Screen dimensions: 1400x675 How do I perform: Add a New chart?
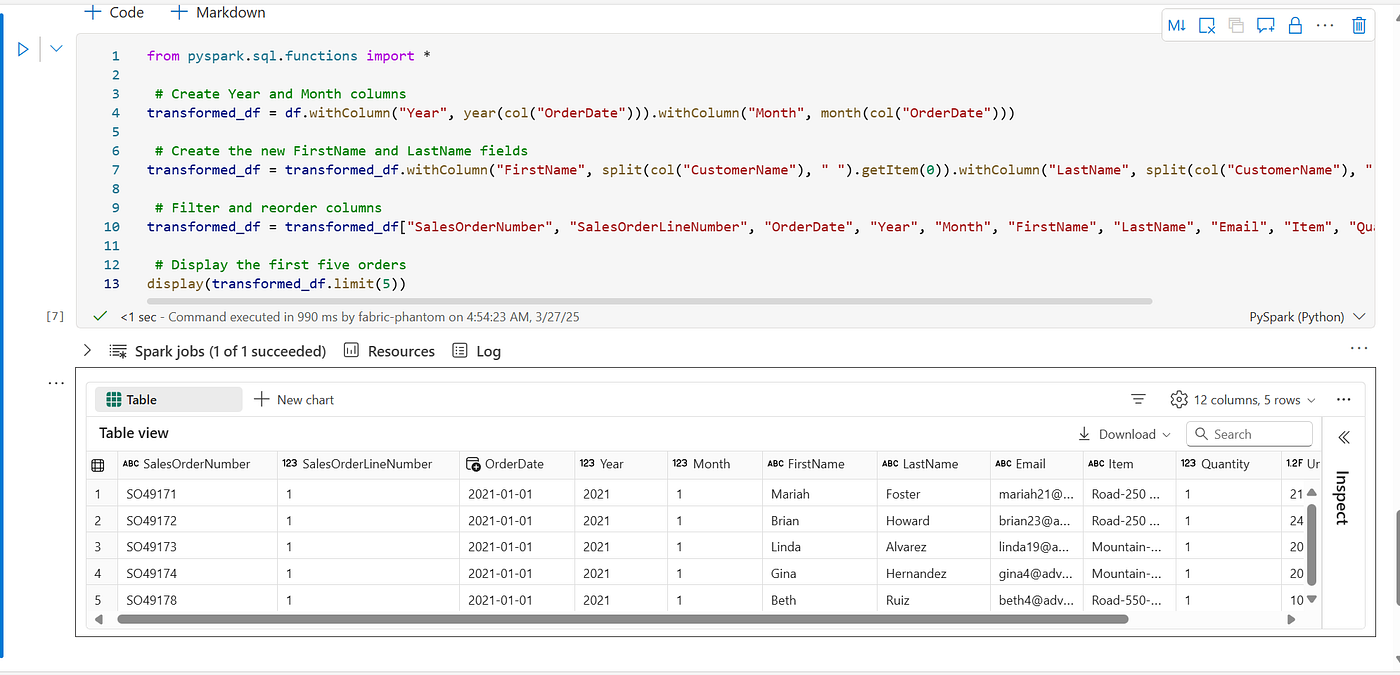click(x=294, y=399)
